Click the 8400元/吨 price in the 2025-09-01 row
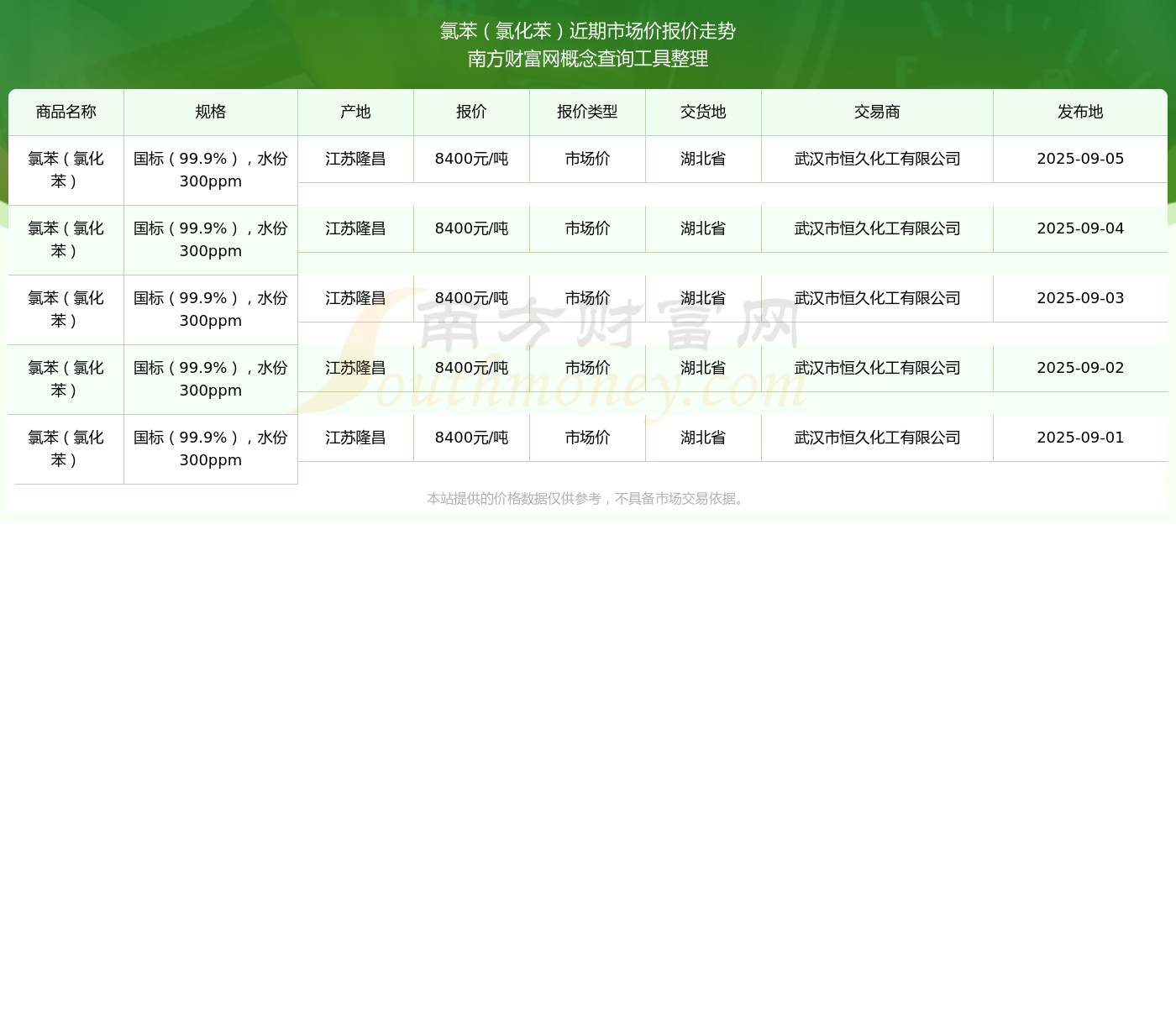This screenshot has height=1012, width=1176. [472, 438]
